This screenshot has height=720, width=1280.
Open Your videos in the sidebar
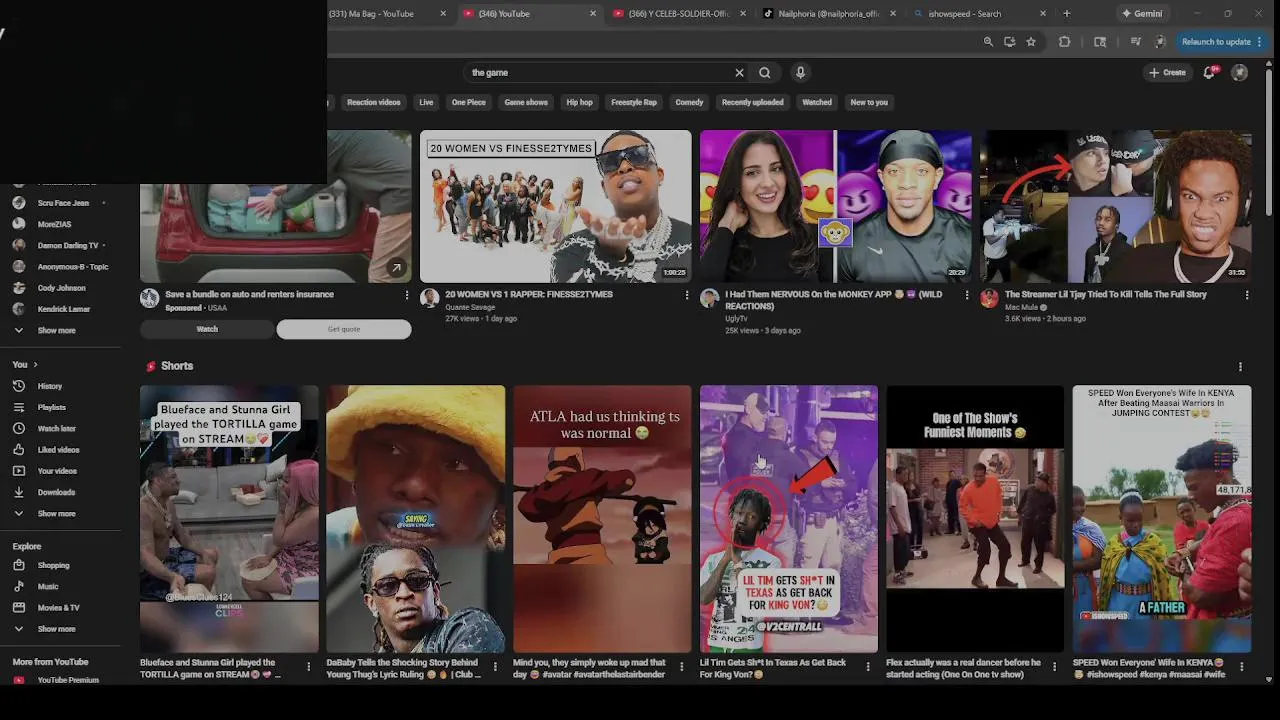click(57, 471)
